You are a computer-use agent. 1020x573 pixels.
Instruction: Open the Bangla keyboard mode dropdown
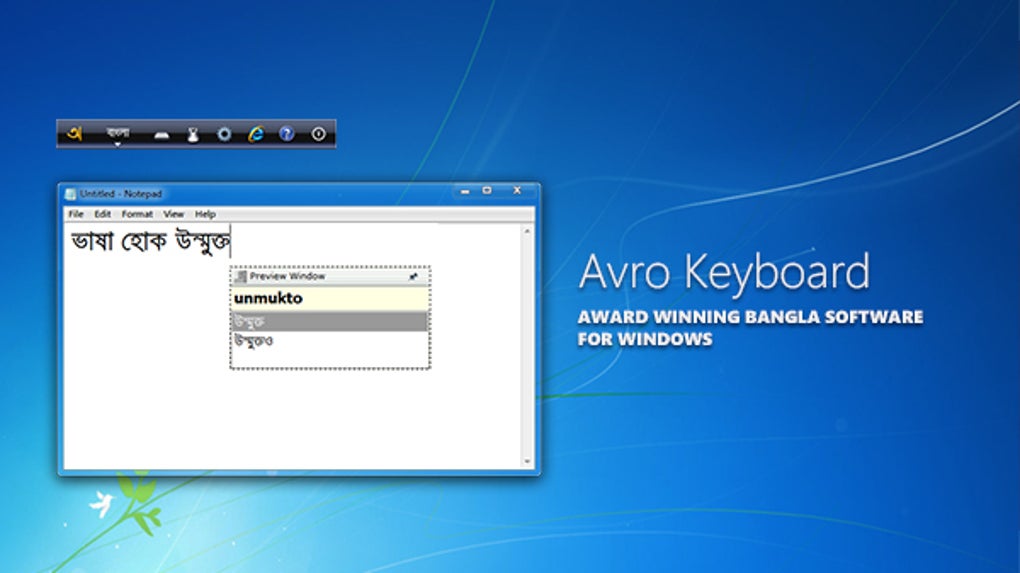pyautogui.click(x=118, y=135)
